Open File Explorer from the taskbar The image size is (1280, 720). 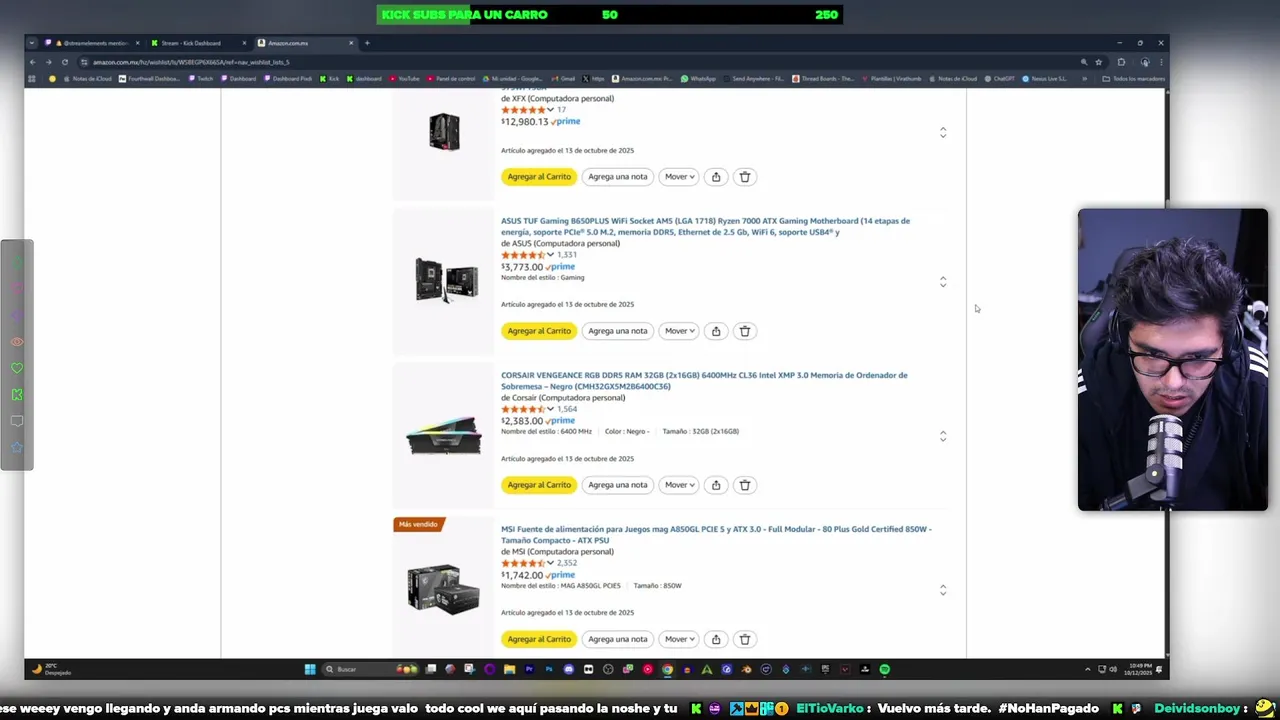pos(509,669)
